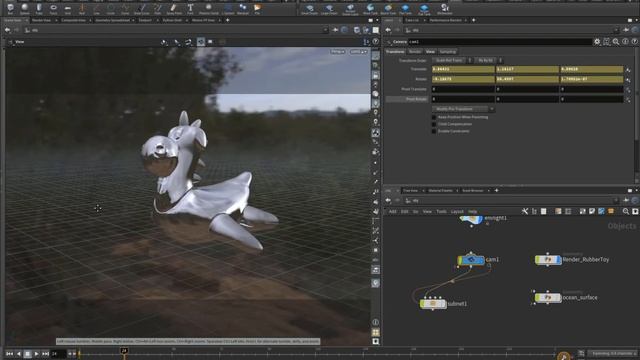
Task: Click Translate X value field
Action: click(463, 69)
